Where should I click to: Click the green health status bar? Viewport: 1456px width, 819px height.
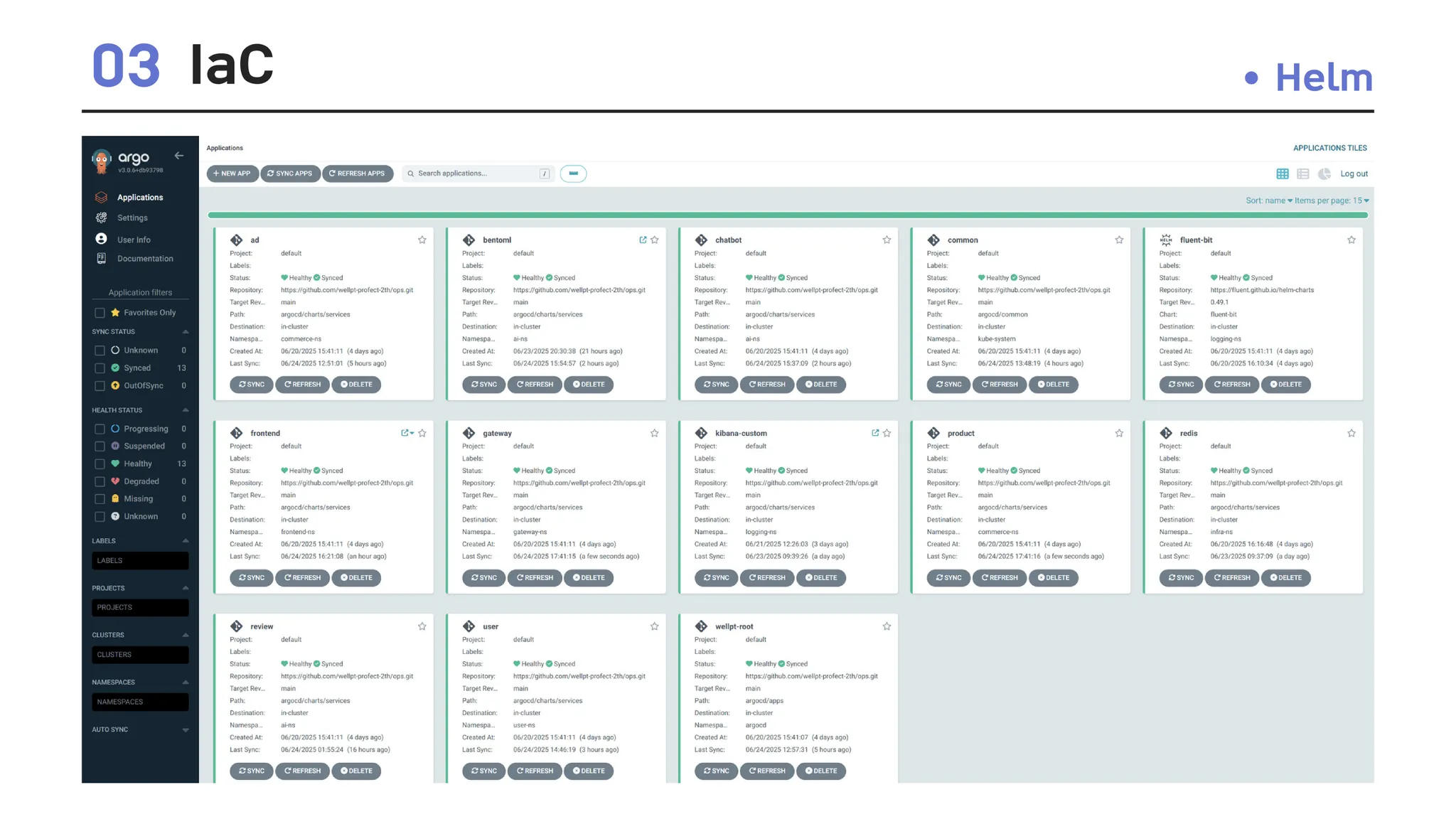788,215
